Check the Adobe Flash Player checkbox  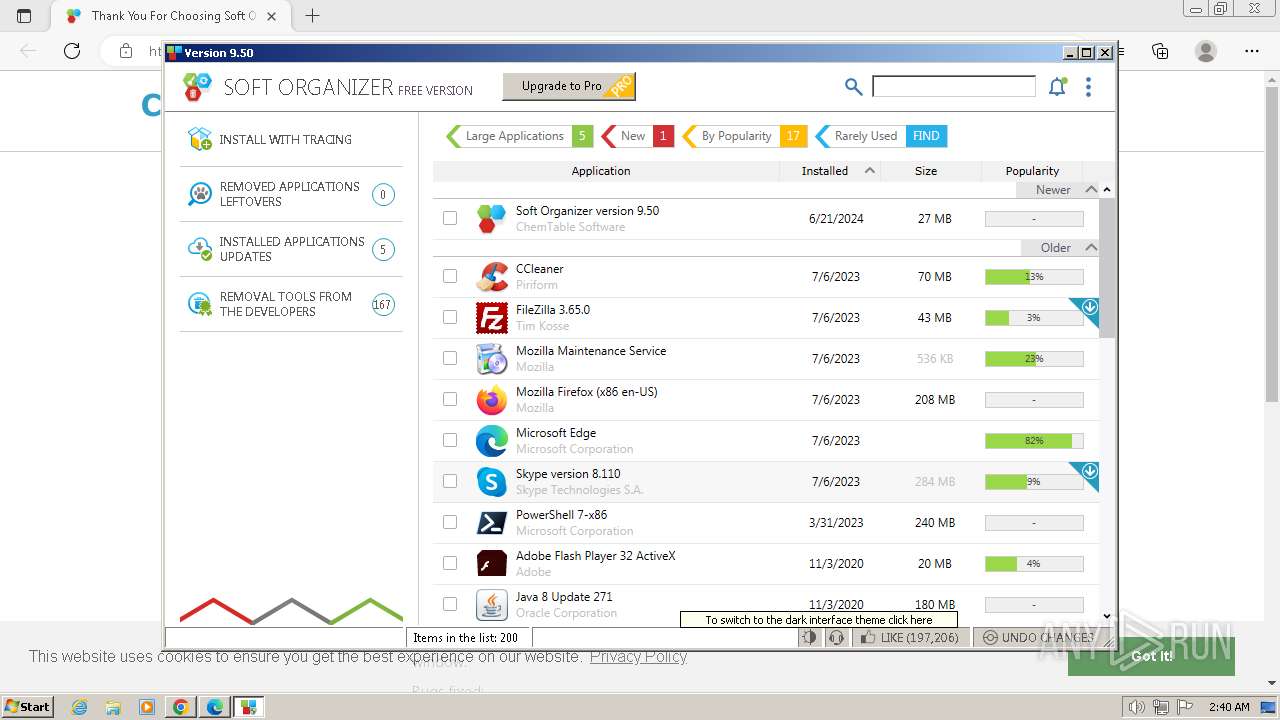coord(450,563)
